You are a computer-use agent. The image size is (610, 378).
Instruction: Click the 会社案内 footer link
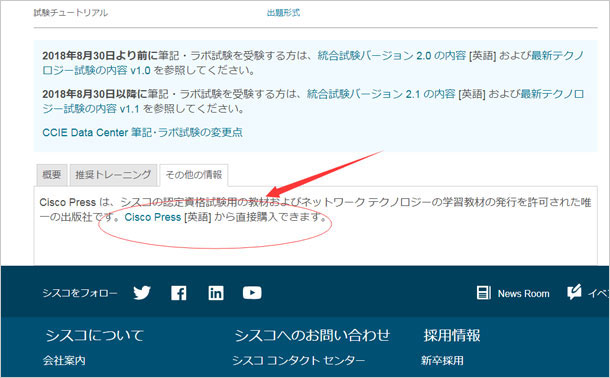tap(64, 360)
